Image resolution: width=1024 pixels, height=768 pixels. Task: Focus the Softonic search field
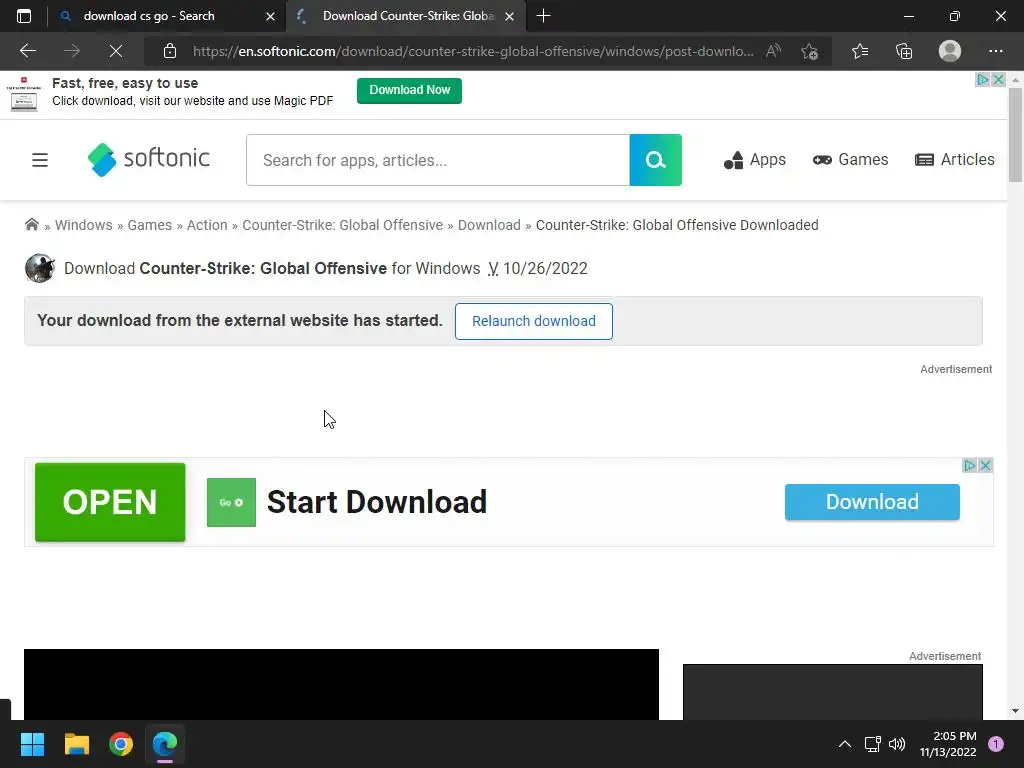[438, 160]
